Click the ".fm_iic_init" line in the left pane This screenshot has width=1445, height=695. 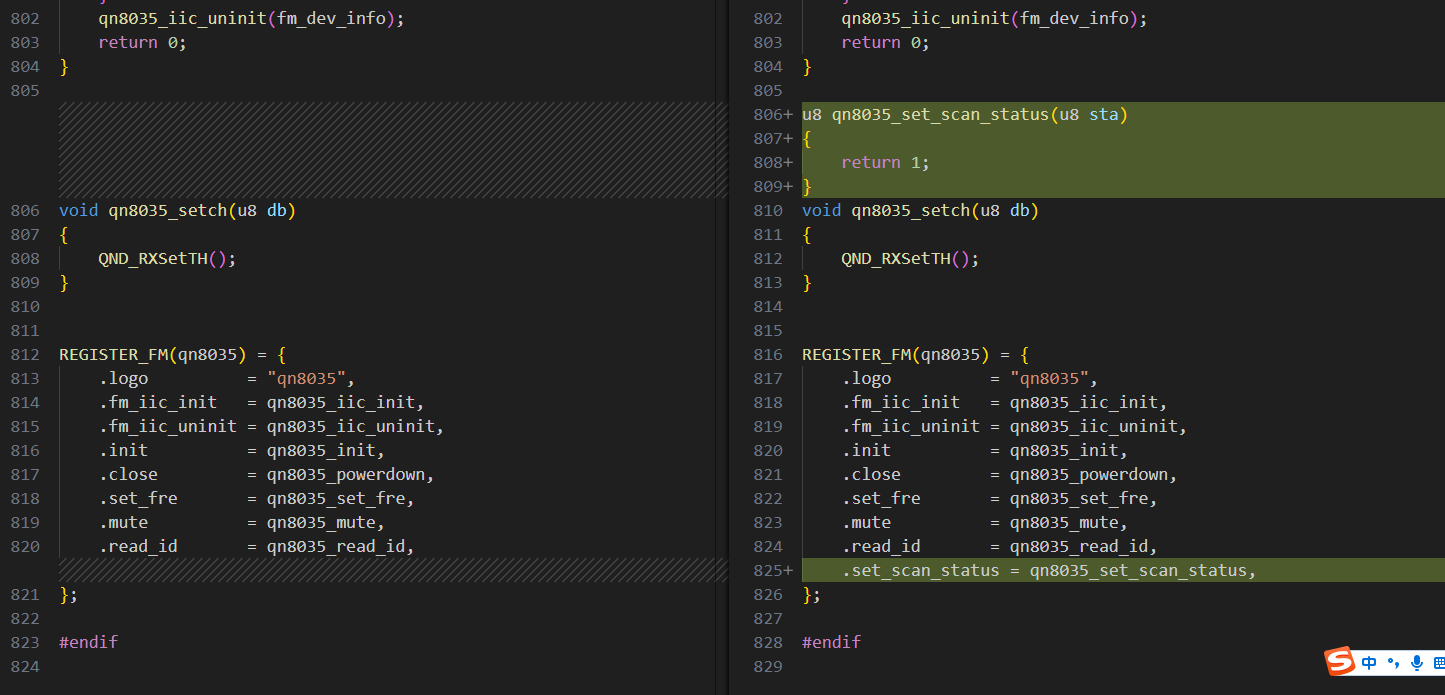tap(261, 403)
